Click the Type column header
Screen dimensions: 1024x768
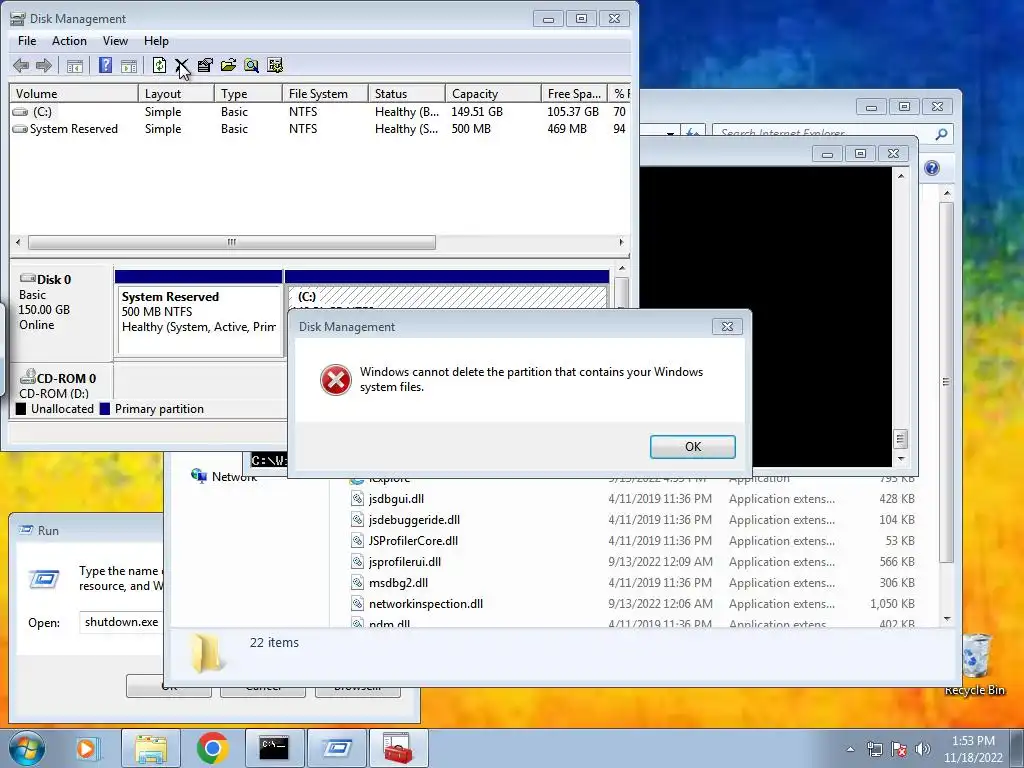click(248, 93)
